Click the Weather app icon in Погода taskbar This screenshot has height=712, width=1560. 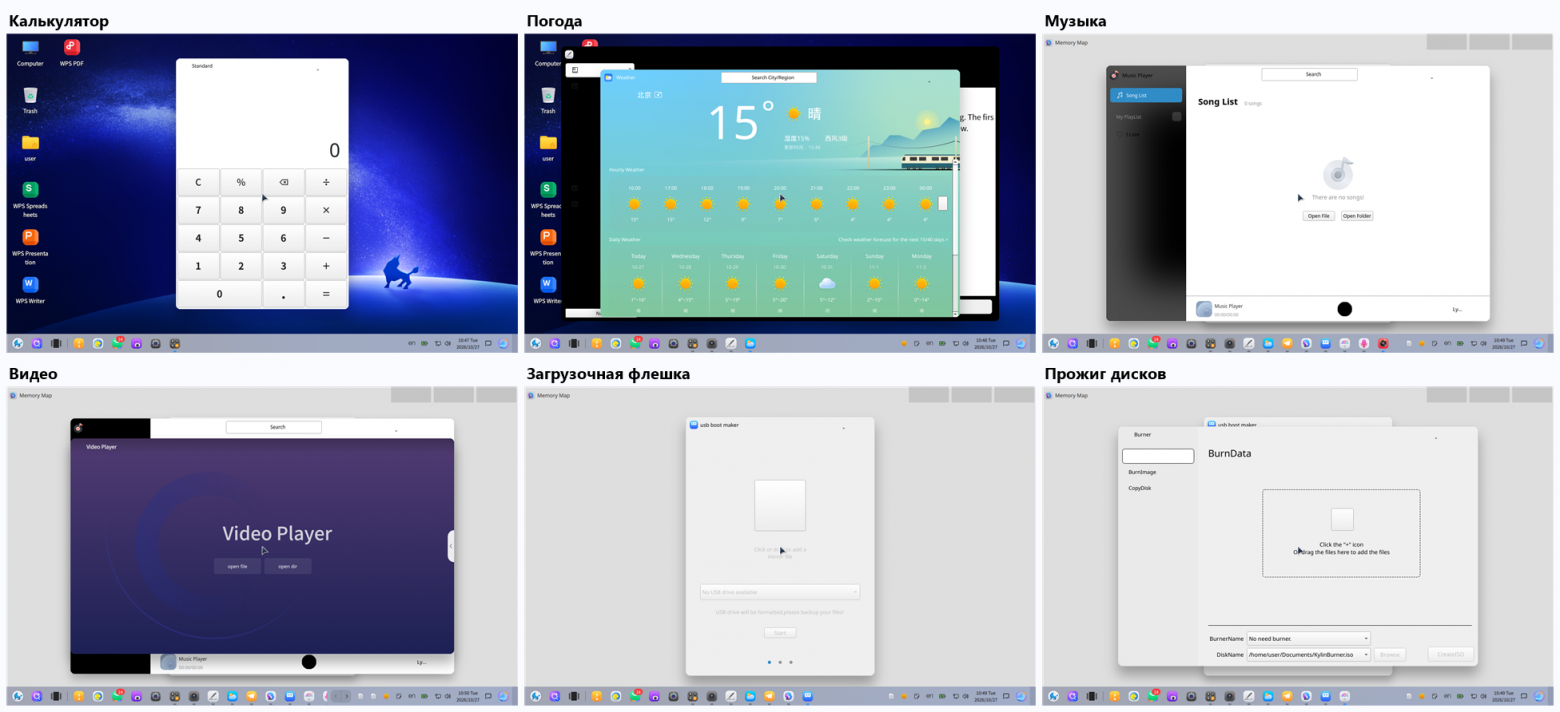pos(750,344)
